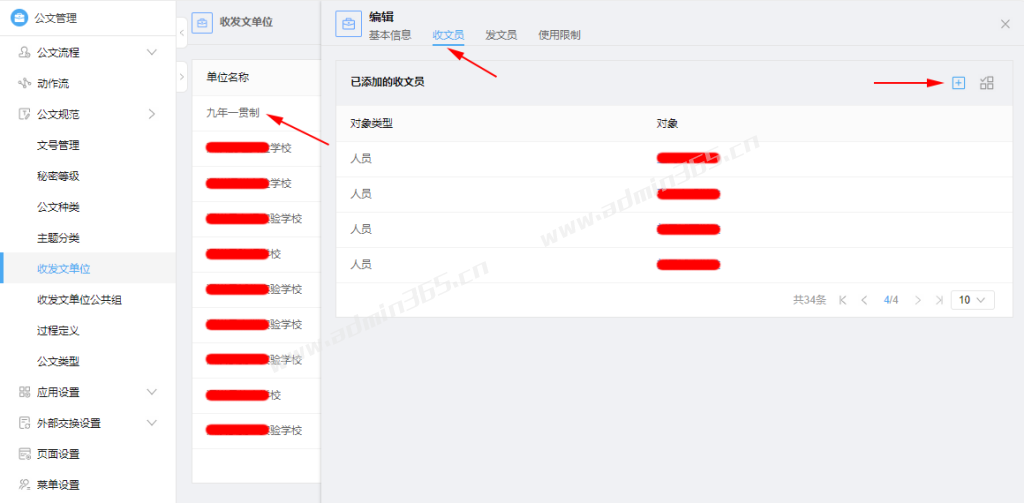Viewport: 1024px width, 503px height.
Task: Open 文号管理 in the sidebar
Action: pos(58,145)
